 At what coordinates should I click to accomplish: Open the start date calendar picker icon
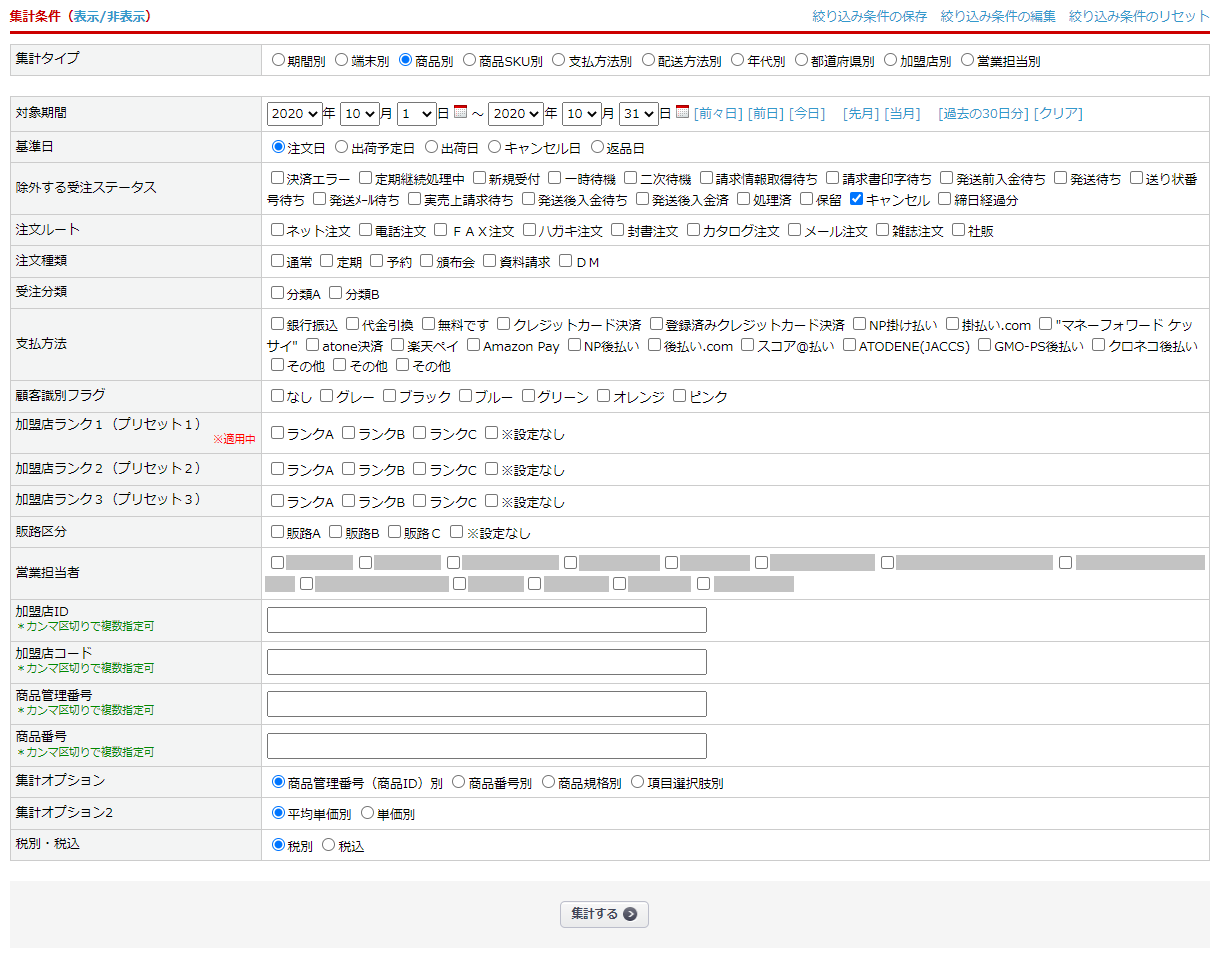pyautogui.click(x=460, y=113)
